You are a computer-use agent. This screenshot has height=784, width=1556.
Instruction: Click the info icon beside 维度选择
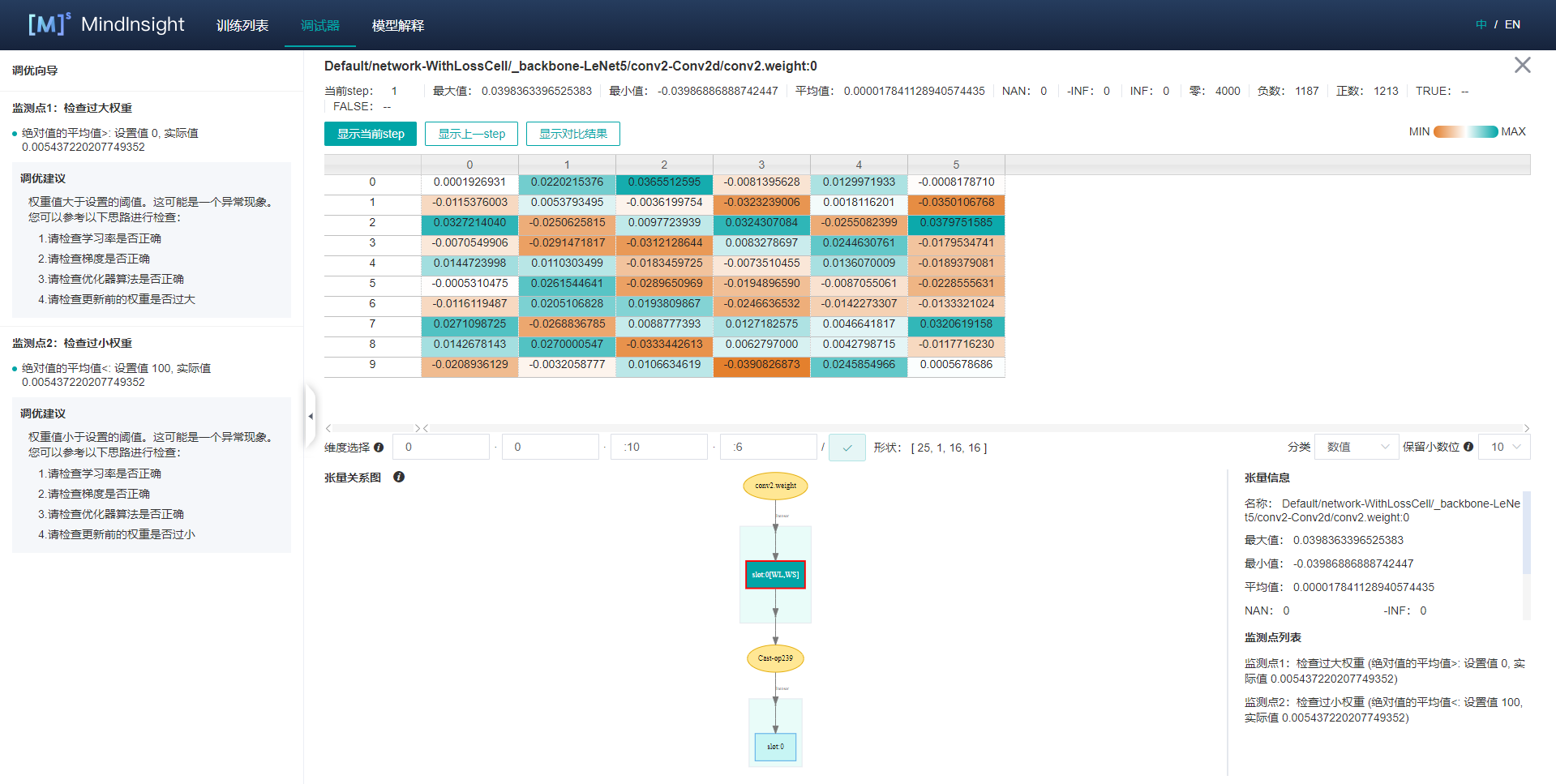point(379,448)
